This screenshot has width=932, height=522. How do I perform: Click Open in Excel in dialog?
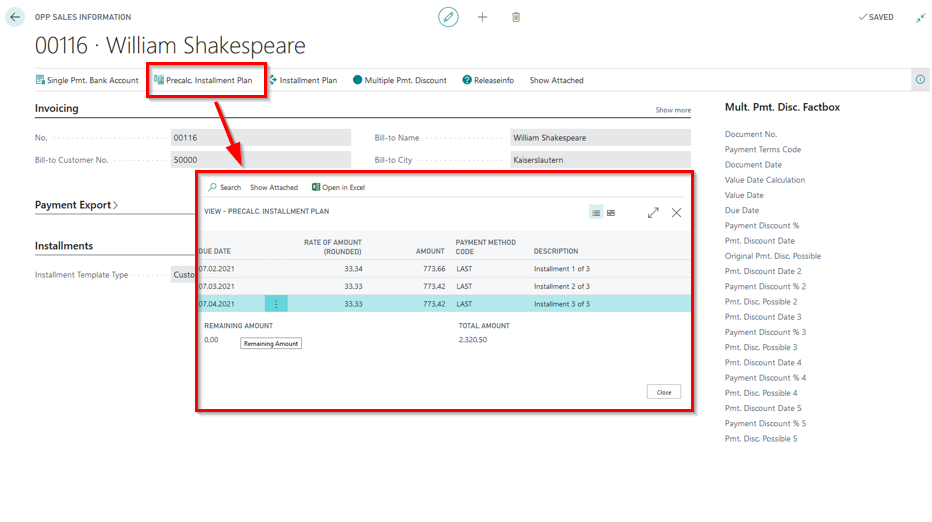tap(339, 187)
